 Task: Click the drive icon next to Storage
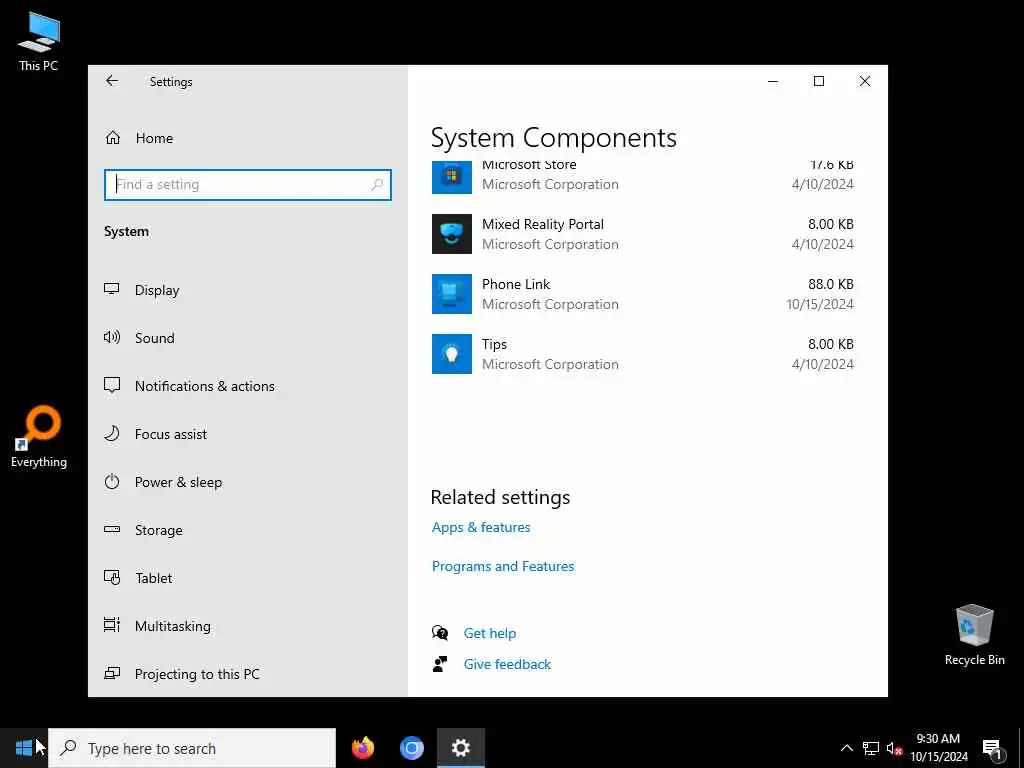112,529
